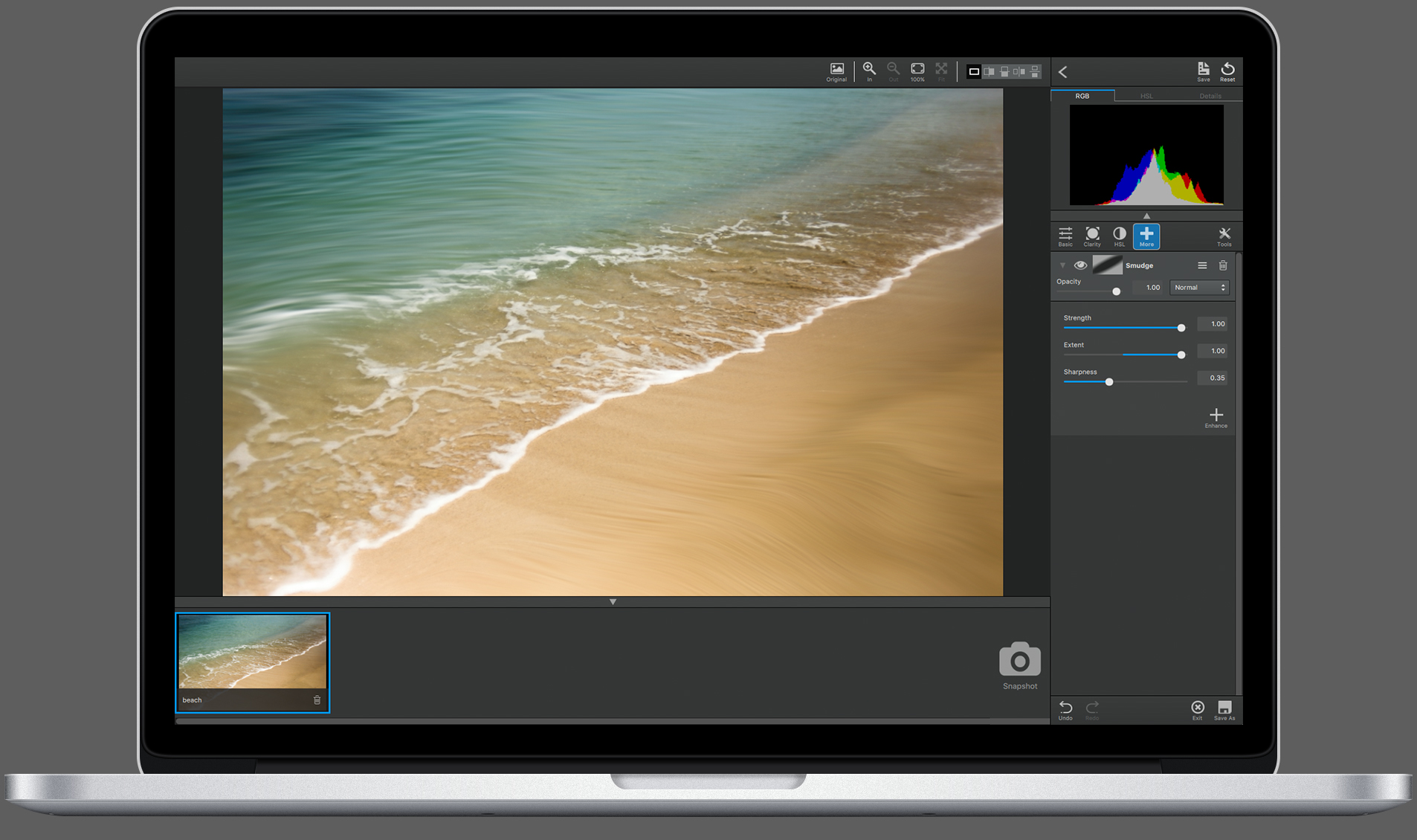Open the Smudge filter options menu
Screen dimensions: 1417x840
point(1202,265)
